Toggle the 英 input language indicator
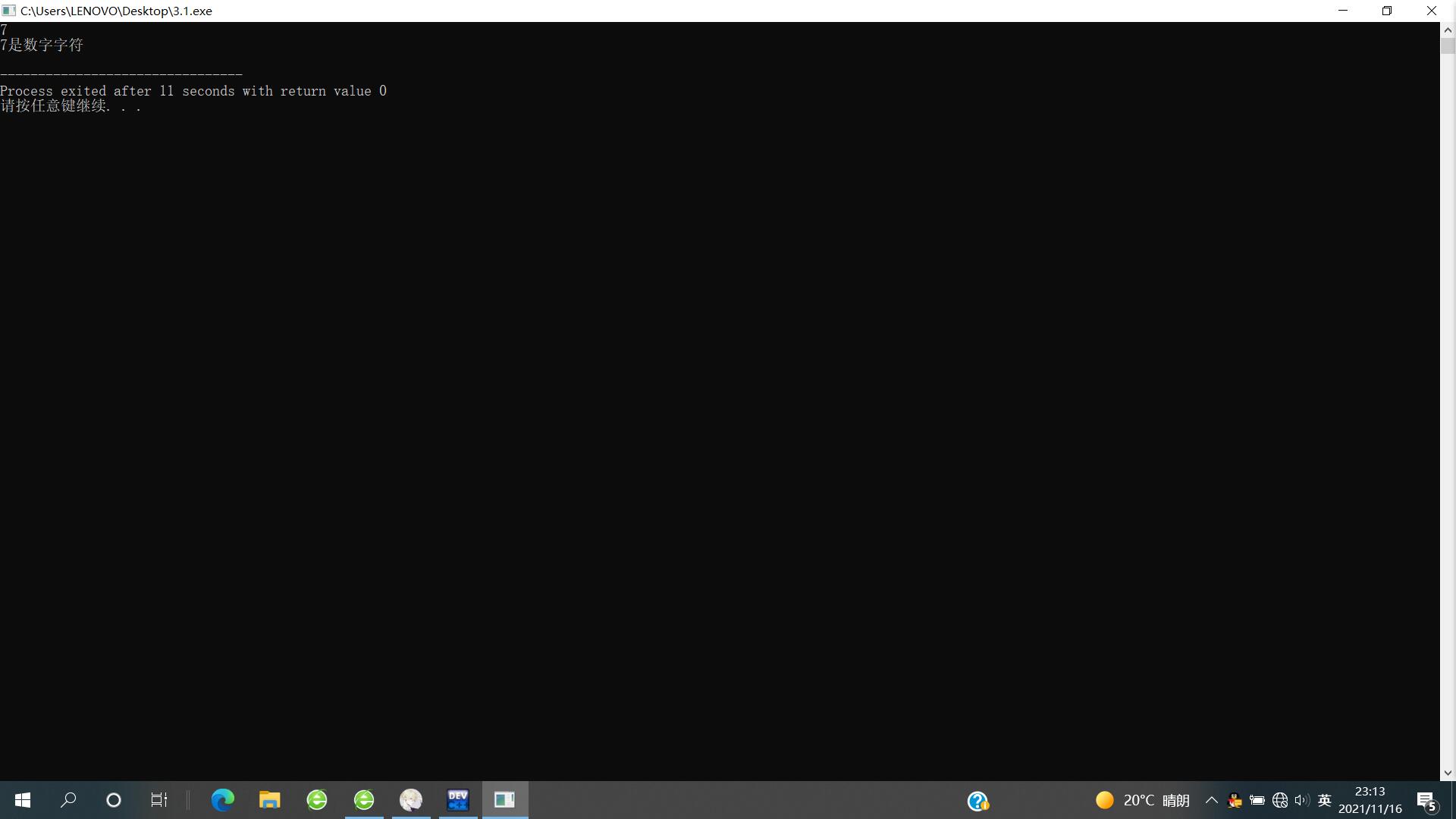The height and width of the screenshot is (819, 1456). (x=1325, y=800)
